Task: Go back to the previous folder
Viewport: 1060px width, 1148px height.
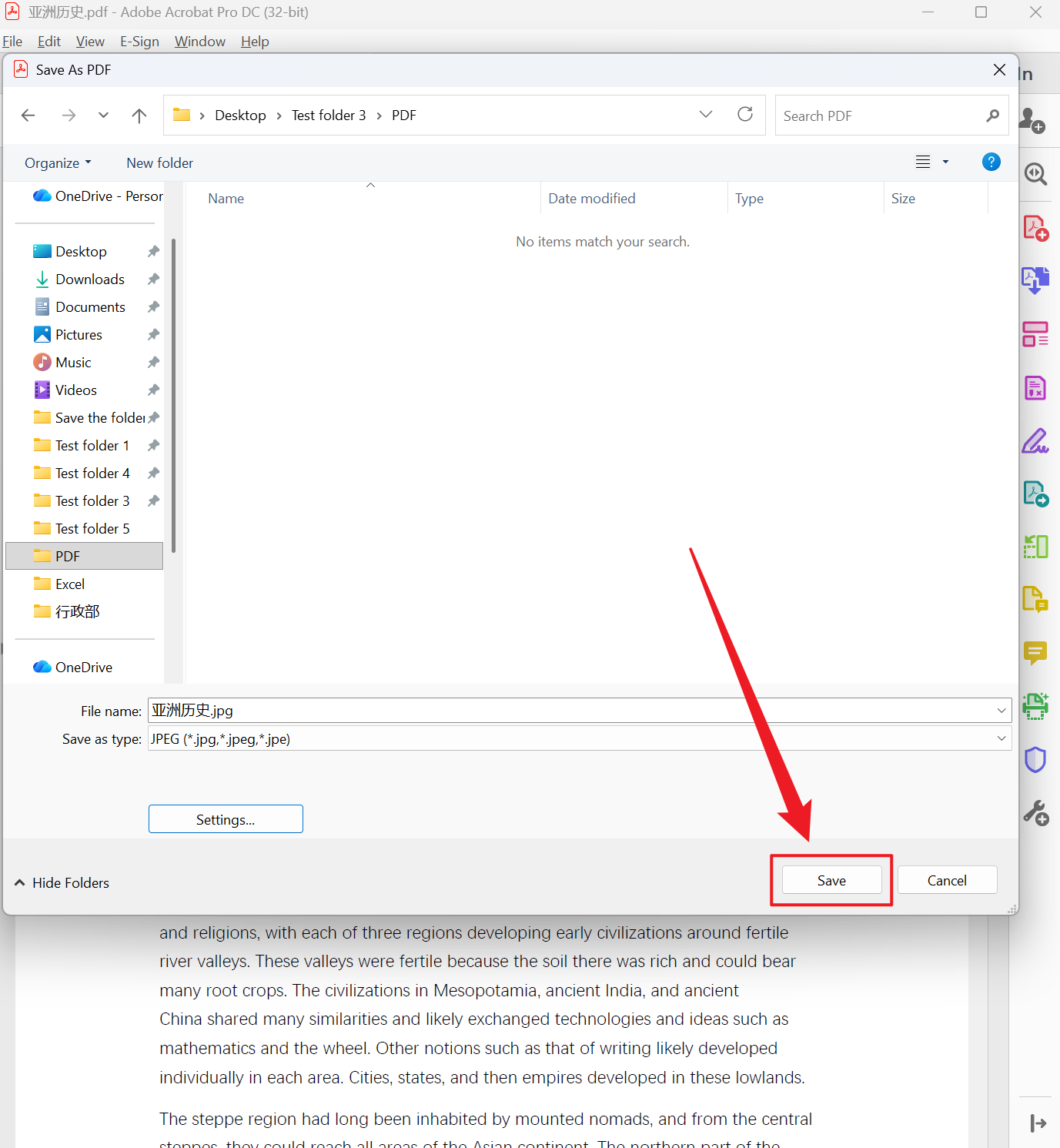Action: (28, 115)
